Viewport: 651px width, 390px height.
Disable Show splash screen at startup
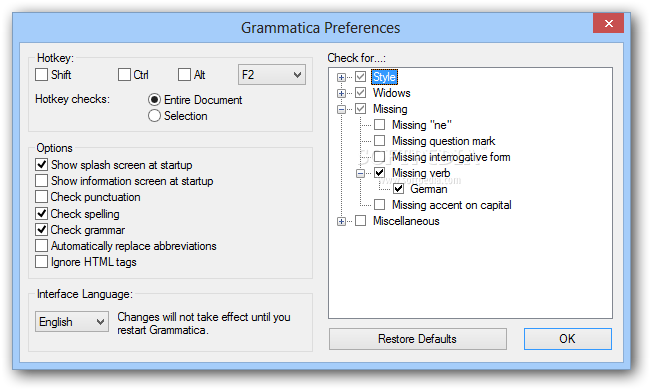coord(42,165)
